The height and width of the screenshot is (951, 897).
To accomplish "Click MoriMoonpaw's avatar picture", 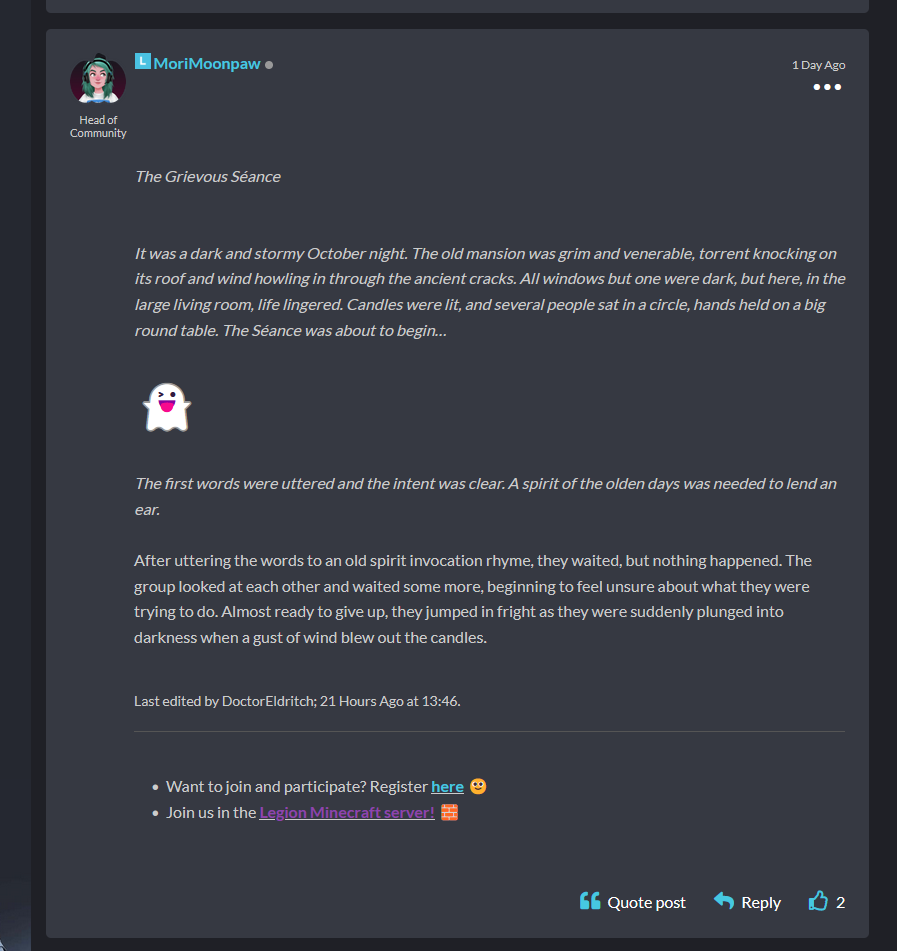I will click(97, 82).
